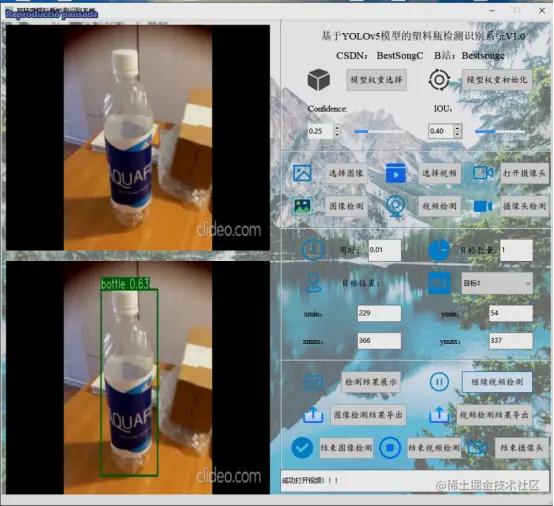Open the 目标1 target dropdown
The width and height of the screenshot is (554, 506).
pyautogui.click(x=497, y=283)
